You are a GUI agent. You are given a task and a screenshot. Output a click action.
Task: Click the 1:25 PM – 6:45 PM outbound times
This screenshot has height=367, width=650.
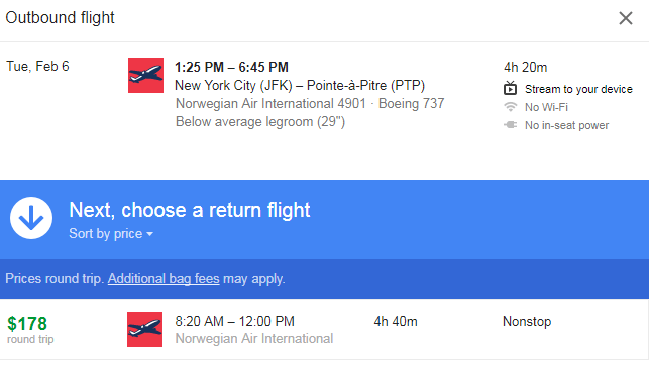232,67
